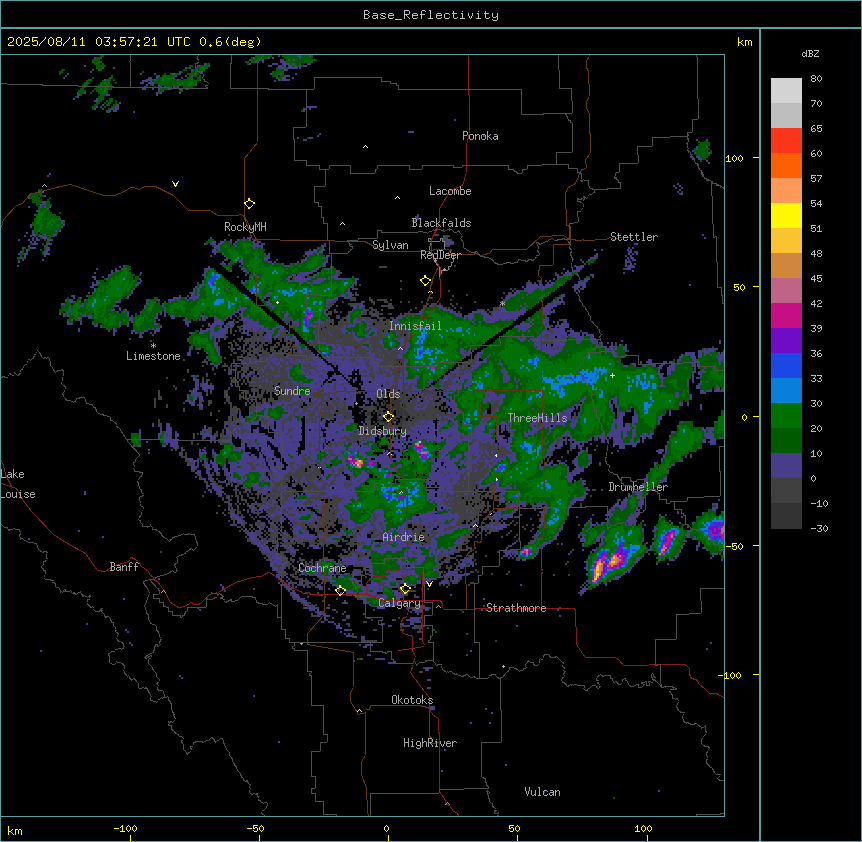862x842 pixels.
Task: Click the bright green 30 dBZ swatch
Action: click(x=786, y=416)
